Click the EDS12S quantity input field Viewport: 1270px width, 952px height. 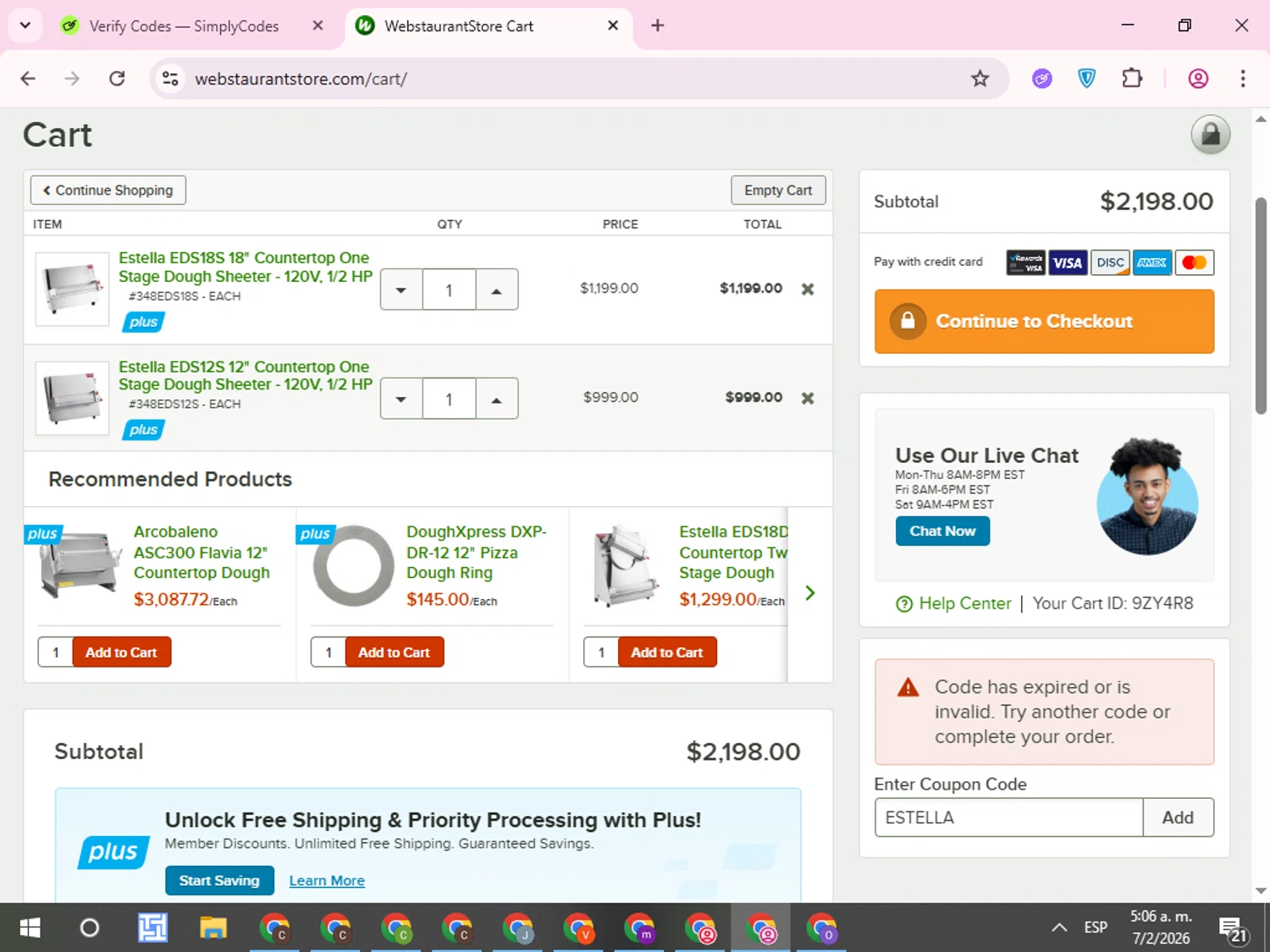tap(450, 399)
